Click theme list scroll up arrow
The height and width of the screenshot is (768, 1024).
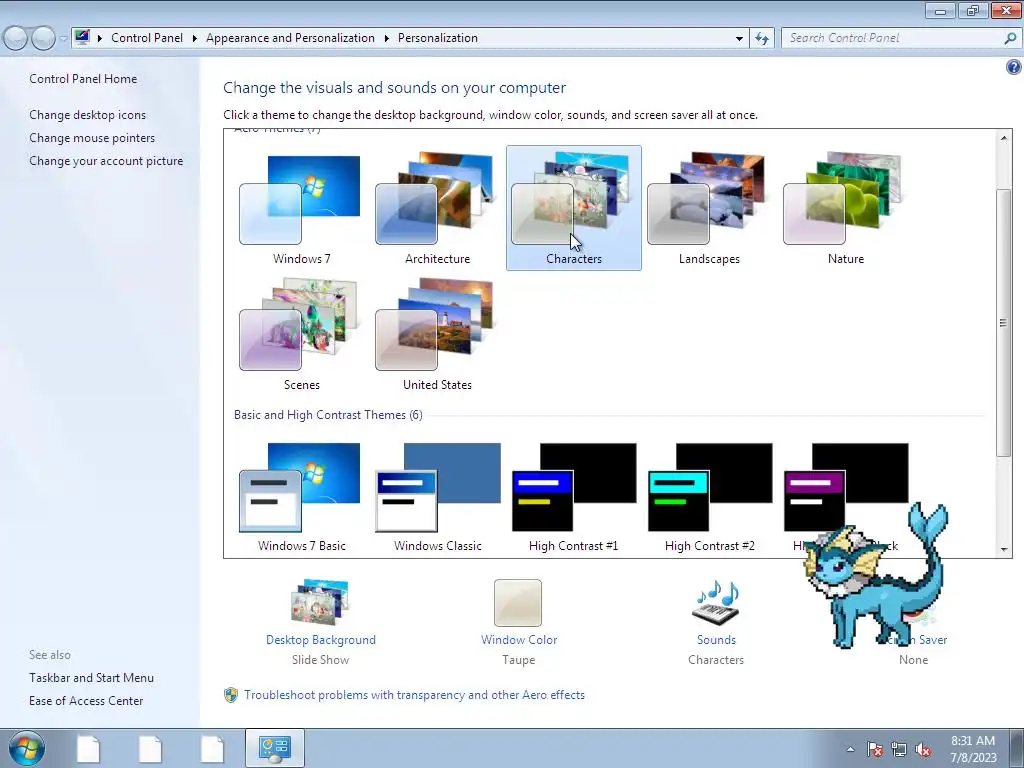1004,138
